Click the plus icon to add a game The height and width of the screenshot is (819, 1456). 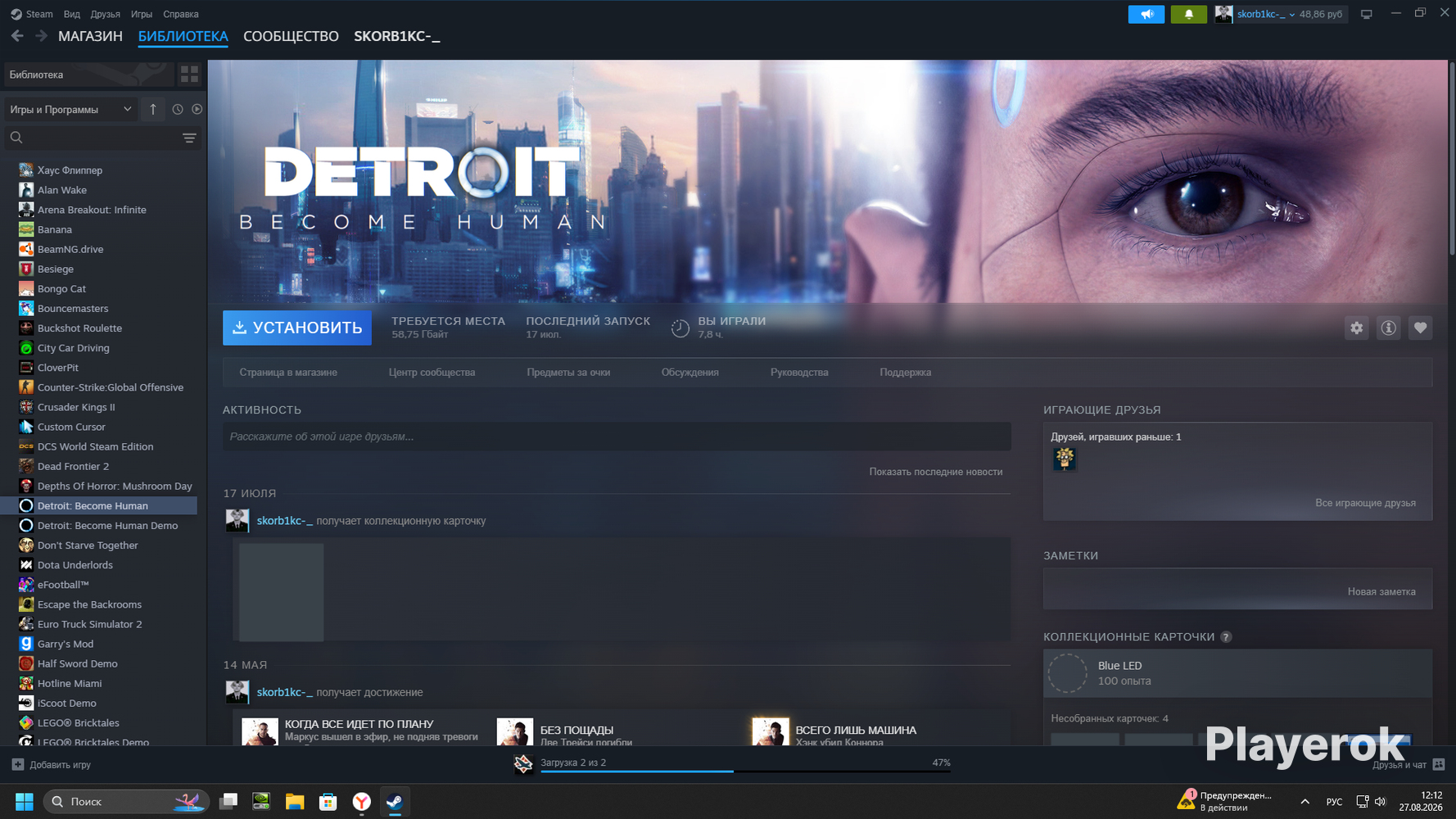18,765
